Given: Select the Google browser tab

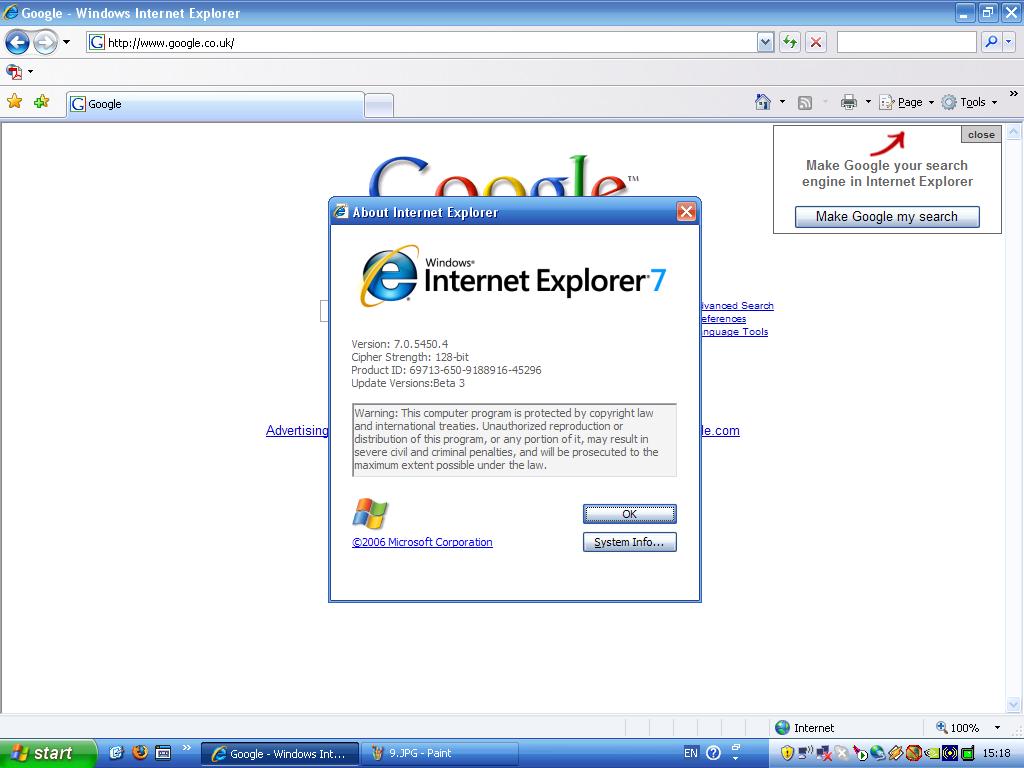Looking at the screenshot, I should (x=215, y=104).
